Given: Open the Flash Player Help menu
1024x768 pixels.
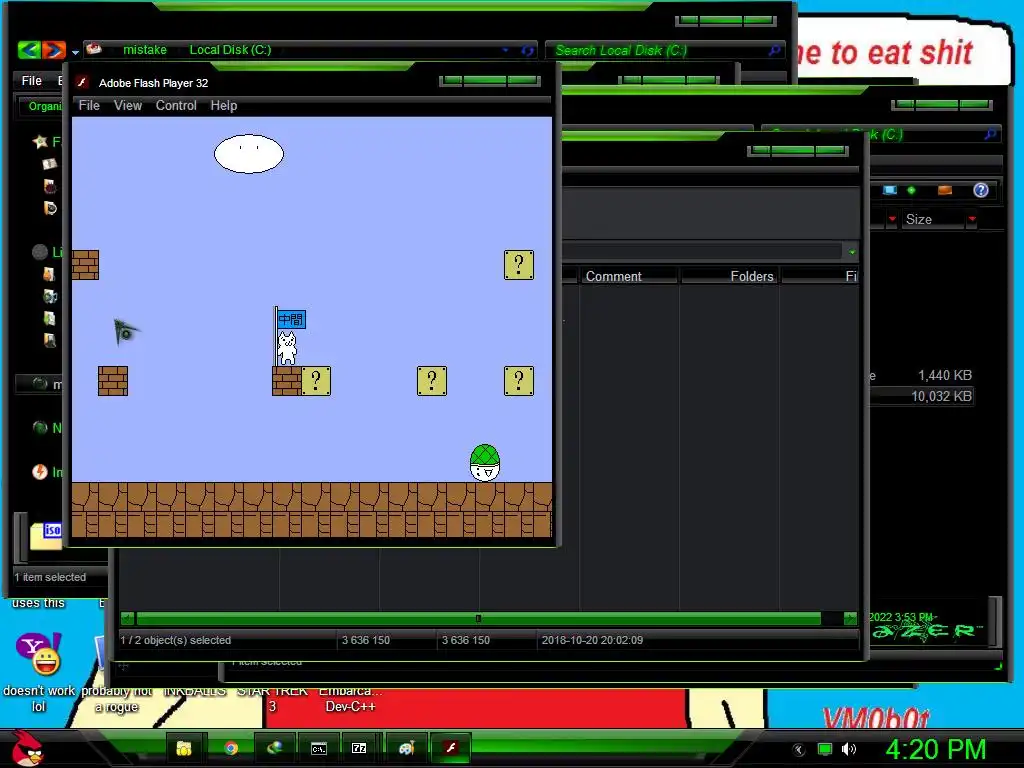Looking at the screenshot, I should tap(223, 105).
